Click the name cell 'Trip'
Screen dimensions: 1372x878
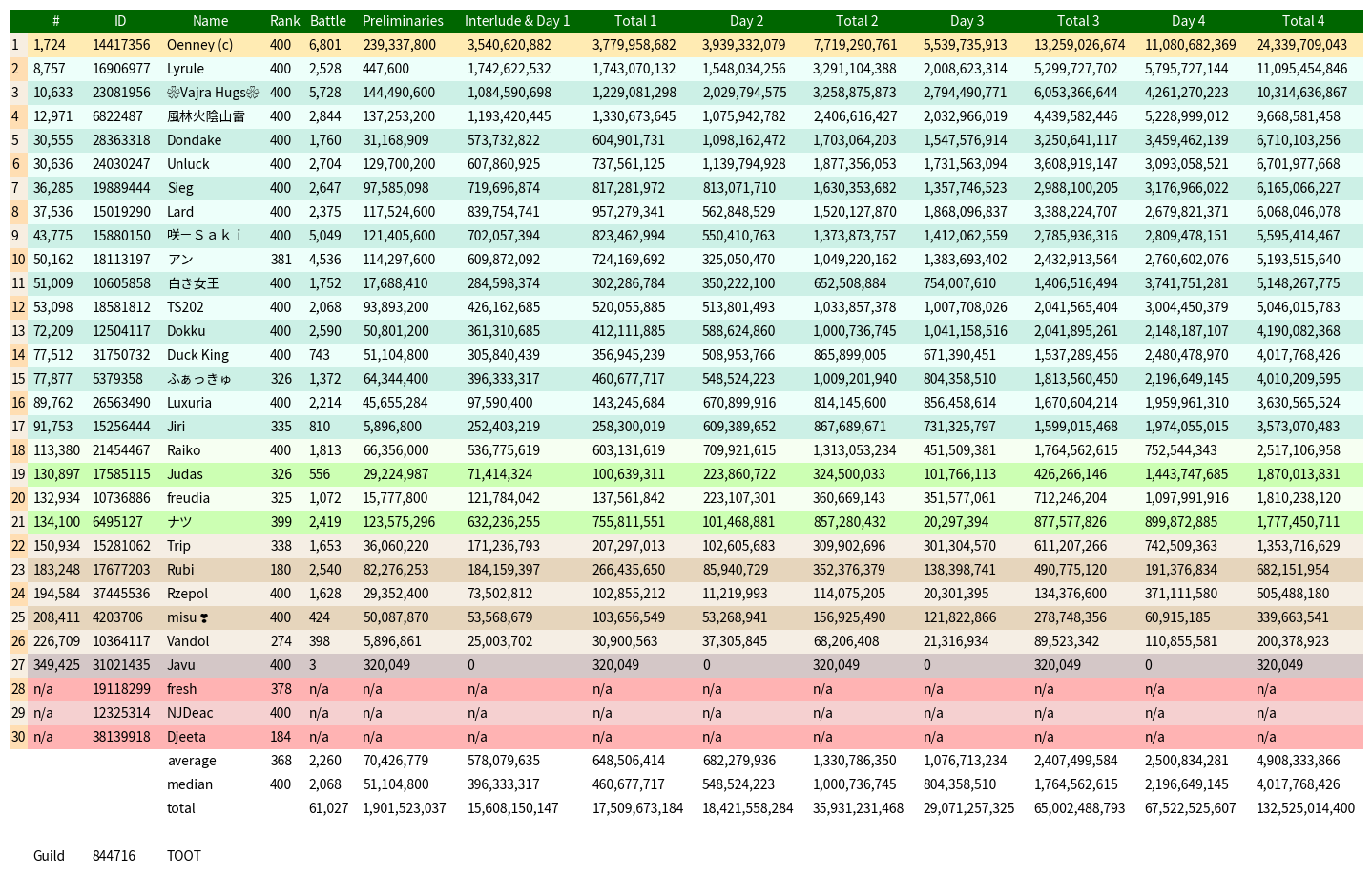[x=178, y=546]
